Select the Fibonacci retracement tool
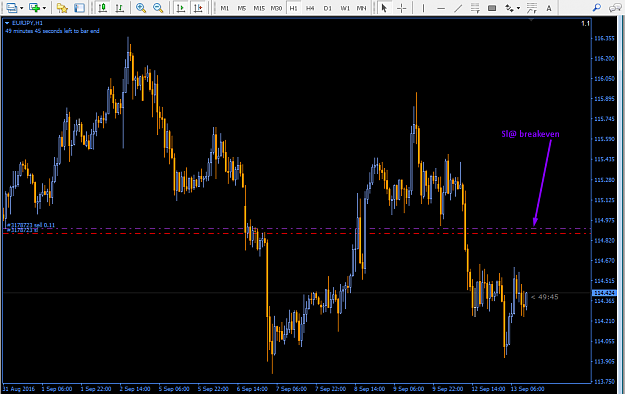 tap(475, 8)
